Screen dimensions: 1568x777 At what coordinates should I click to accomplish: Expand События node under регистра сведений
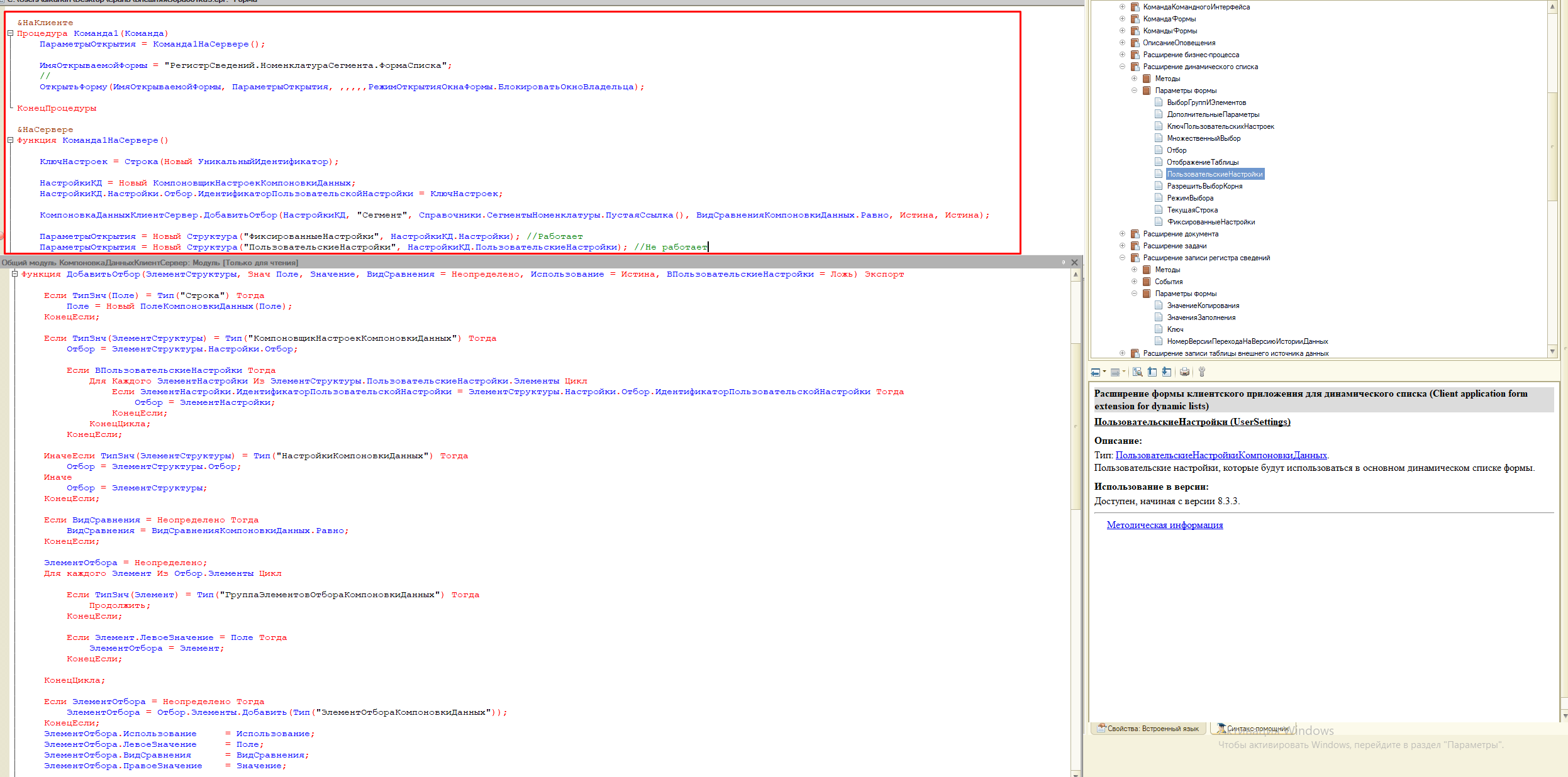point(1134,282)
